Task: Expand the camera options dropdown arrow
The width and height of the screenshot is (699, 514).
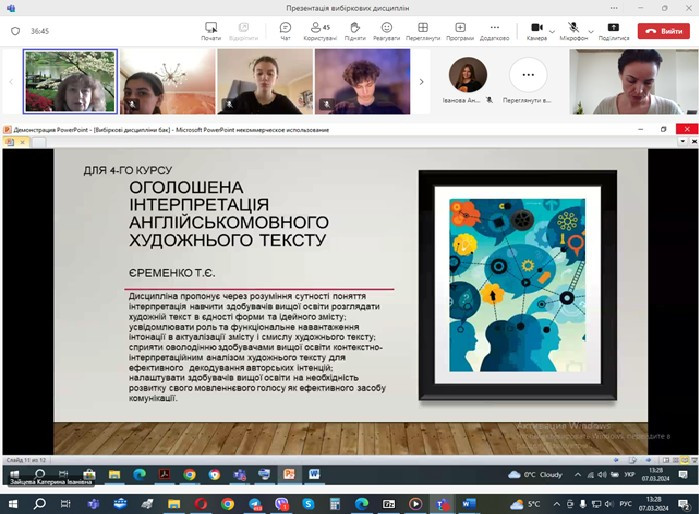Action: click(x=552, y=29)
